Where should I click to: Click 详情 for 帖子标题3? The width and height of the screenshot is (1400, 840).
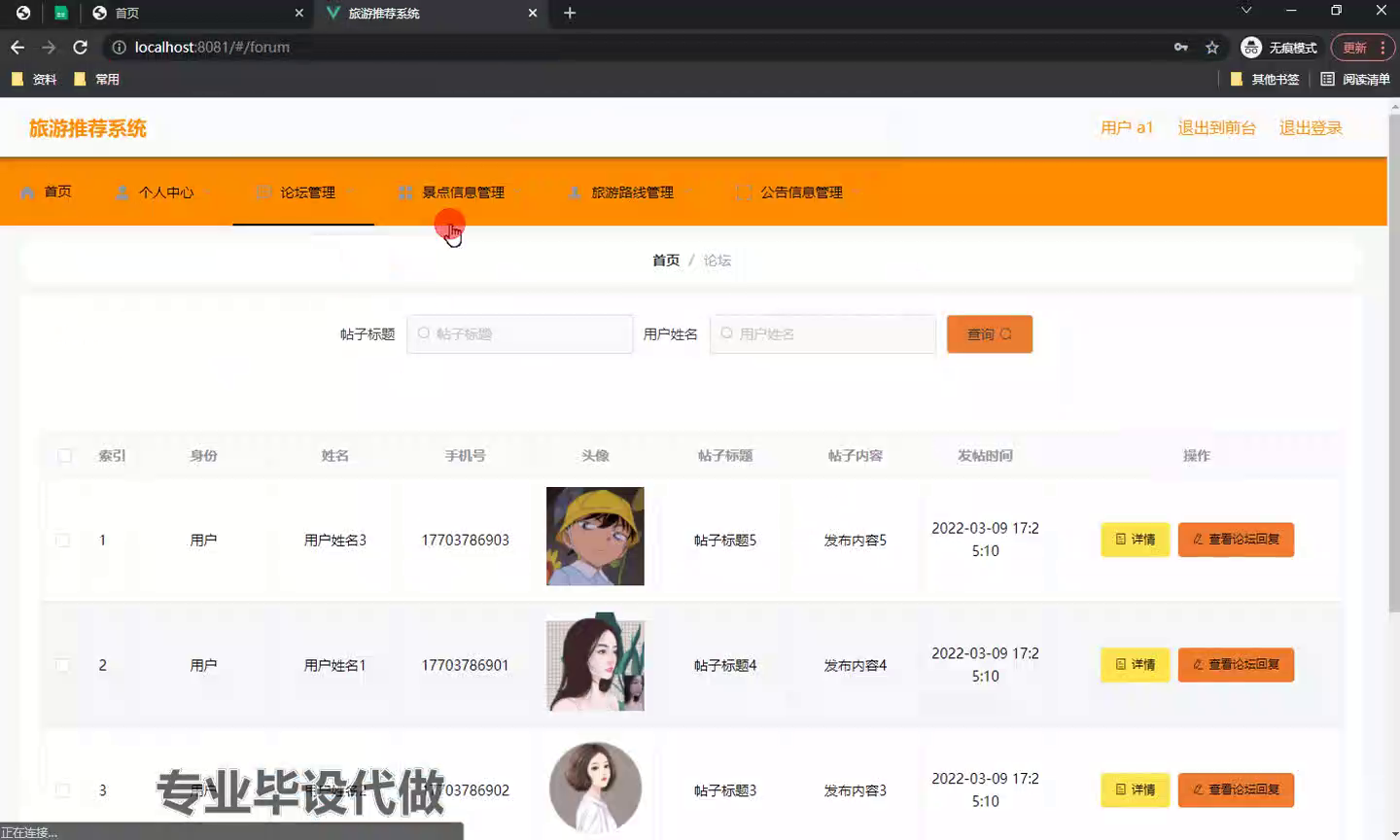coord(1135,789)
